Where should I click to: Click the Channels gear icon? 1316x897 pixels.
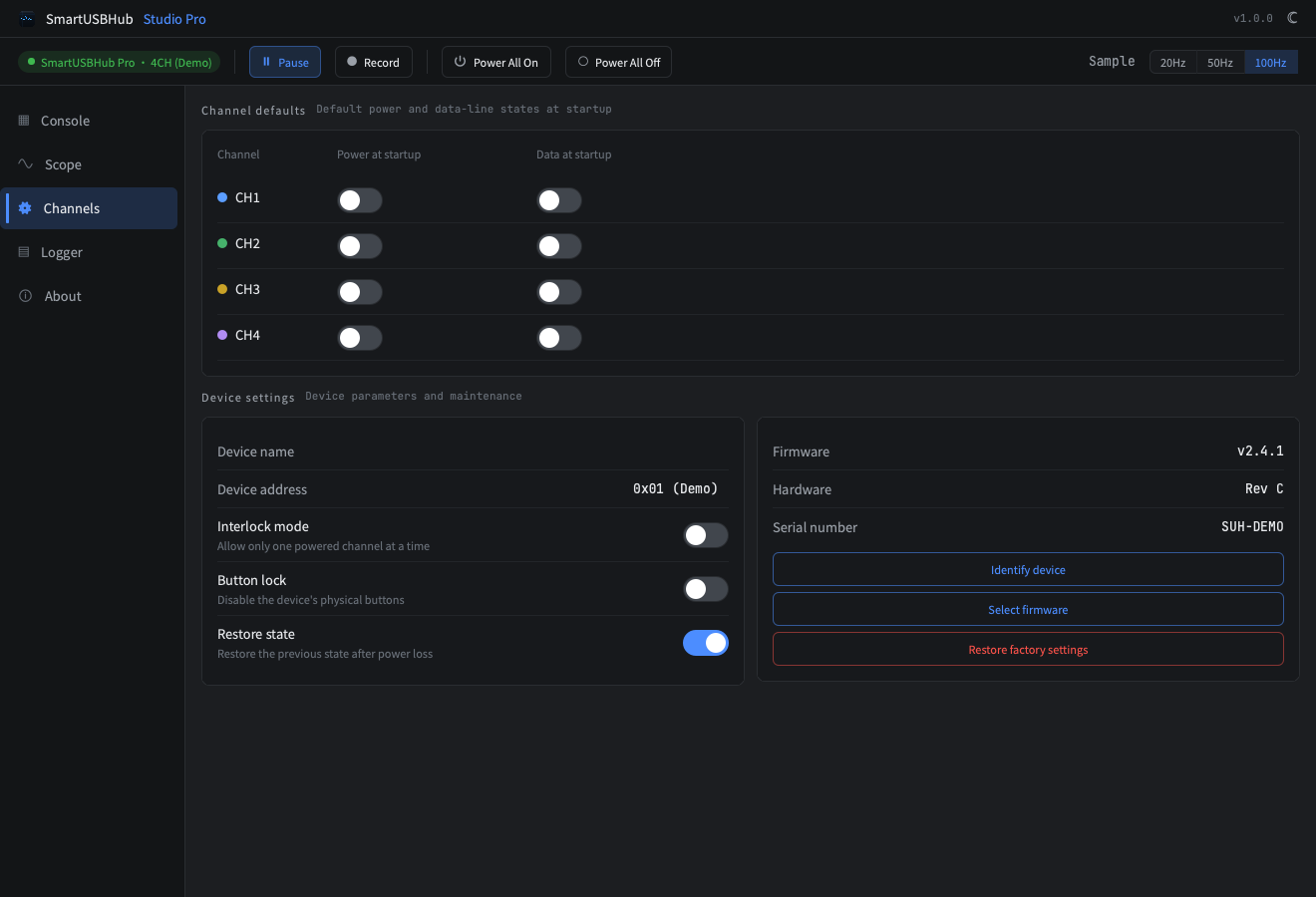[x=25, y=208]
